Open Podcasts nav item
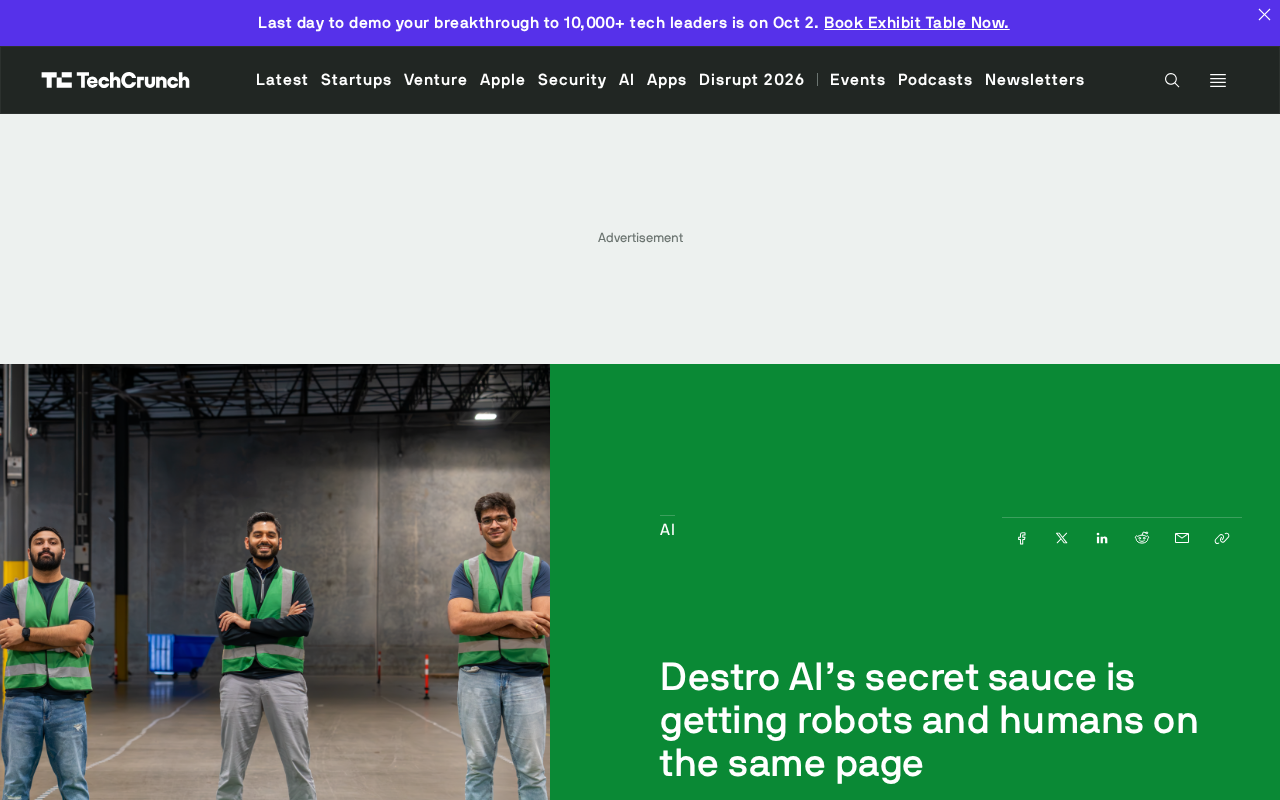The width and height of the screenshot is (1280, 800). (935, 80)
